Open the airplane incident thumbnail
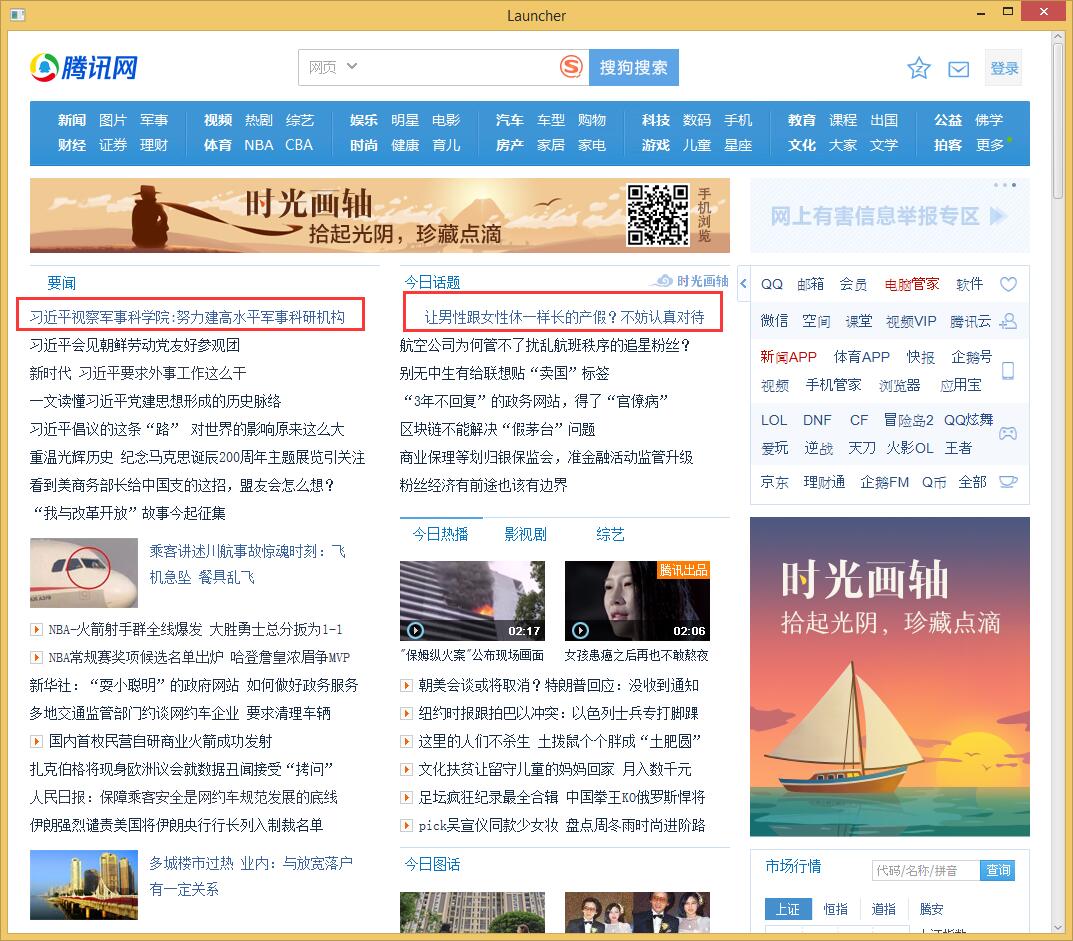1073x941 pixels. 84,573
